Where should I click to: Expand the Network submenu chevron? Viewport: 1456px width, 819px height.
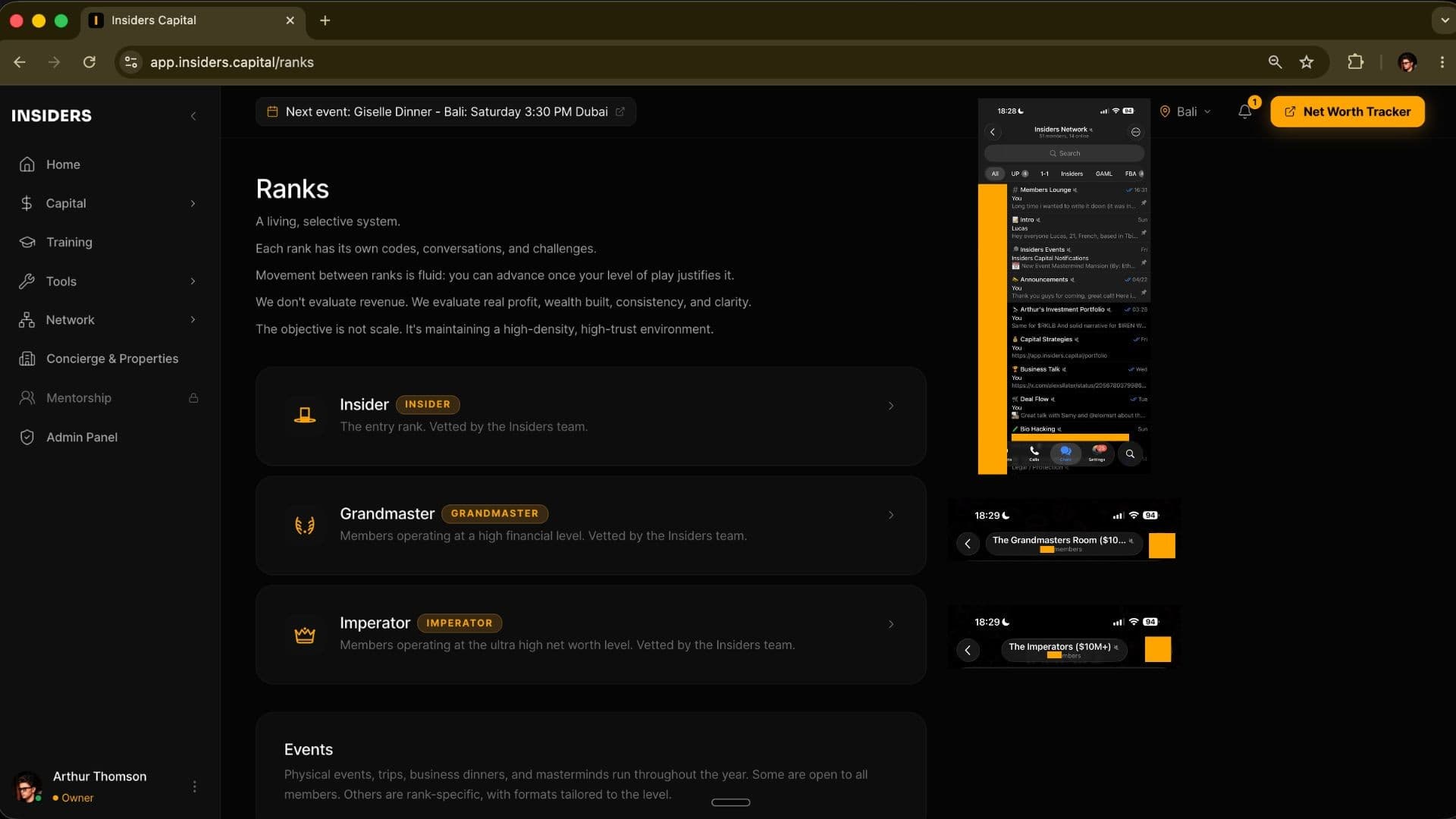click(x=193, y=320)
